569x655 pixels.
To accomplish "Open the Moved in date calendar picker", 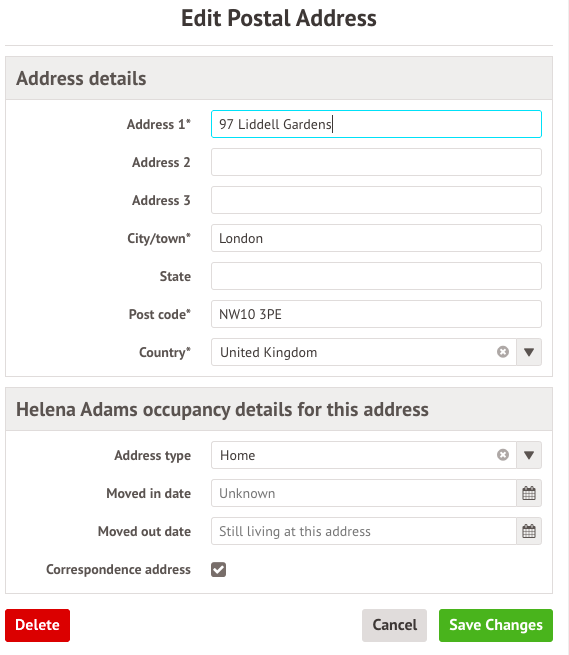I will tap(529, 493).
